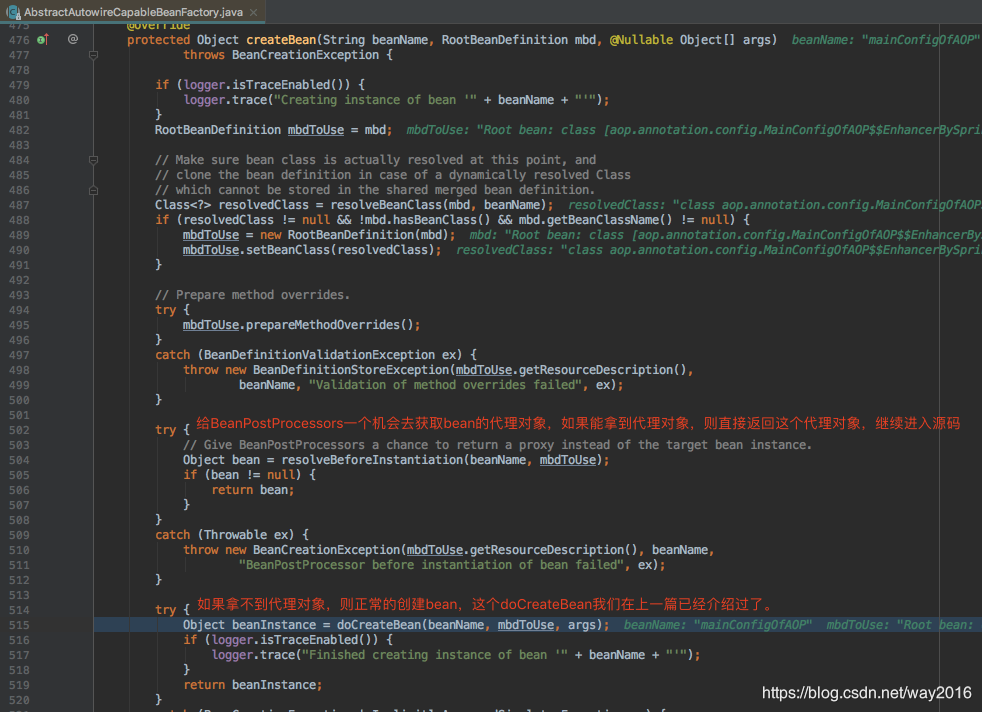Collapse the createBean method fold marker at line 477

(x=93, y=55)
